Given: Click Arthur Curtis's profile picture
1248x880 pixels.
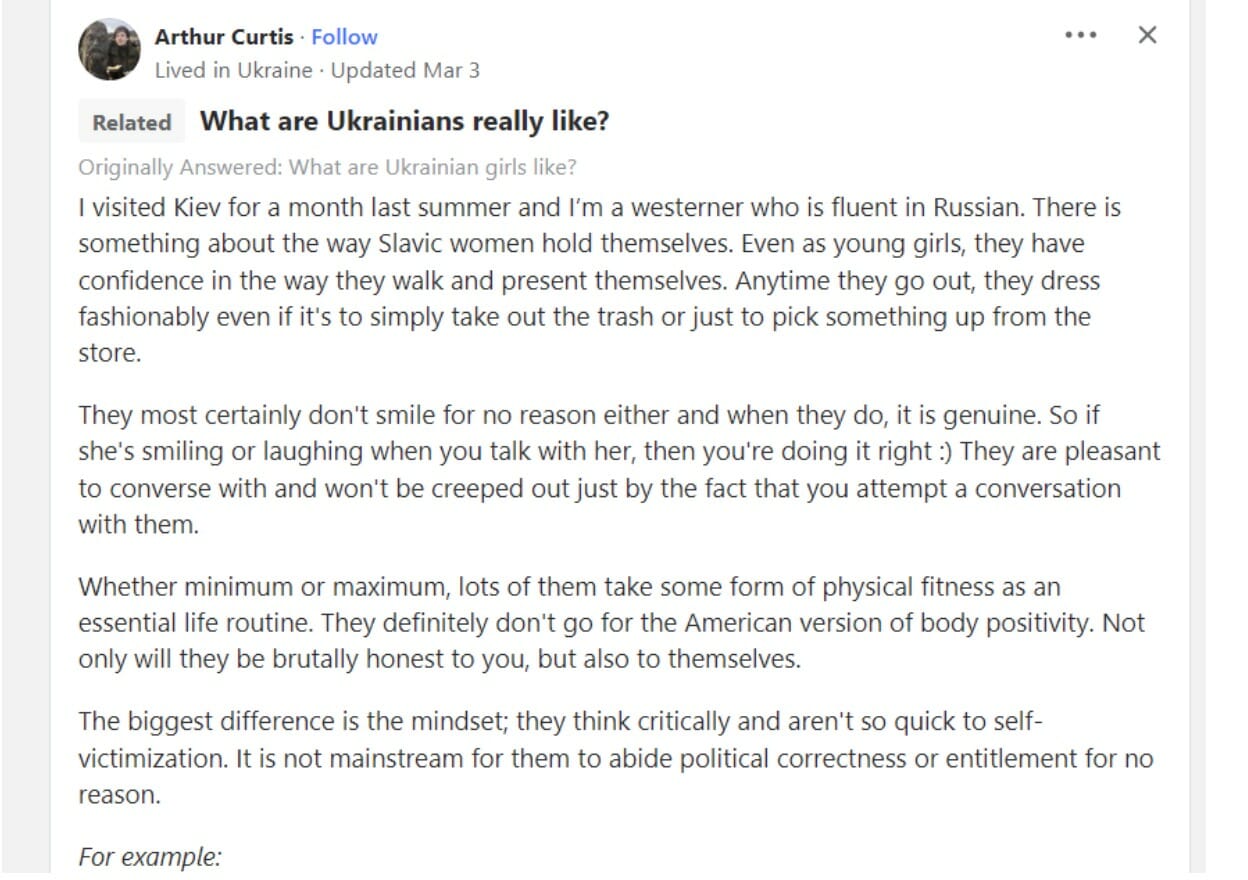Looking at the screenshot, I should coord(109,49).
